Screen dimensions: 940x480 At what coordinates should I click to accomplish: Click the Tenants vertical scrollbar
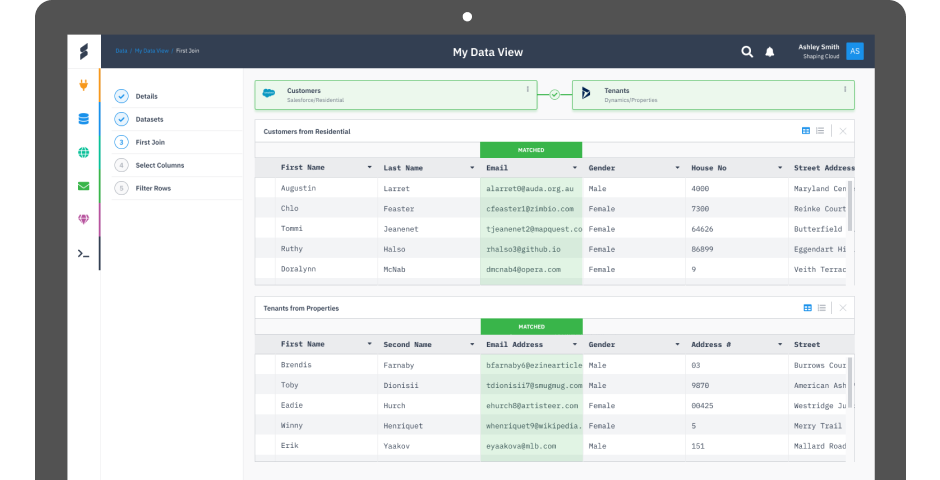(850, 382)
